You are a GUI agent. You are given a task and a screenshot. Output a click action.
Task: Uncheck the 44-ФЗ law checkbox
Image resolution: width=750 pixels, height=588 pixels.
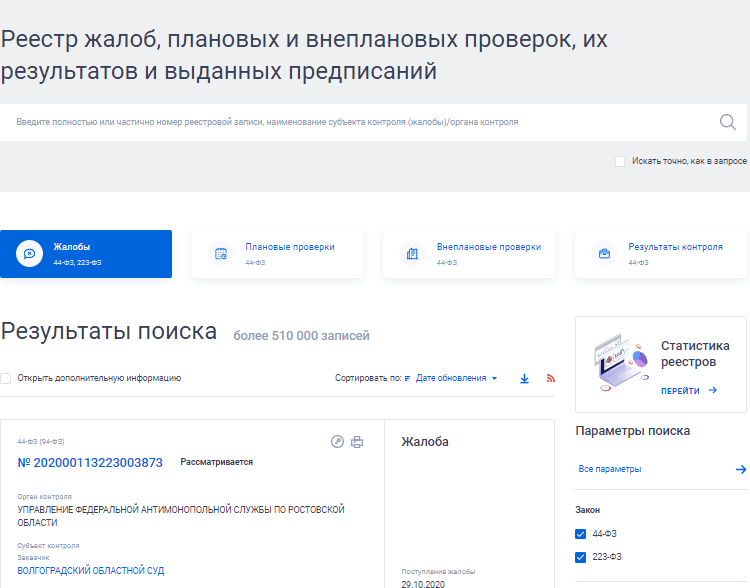point(581,534)
